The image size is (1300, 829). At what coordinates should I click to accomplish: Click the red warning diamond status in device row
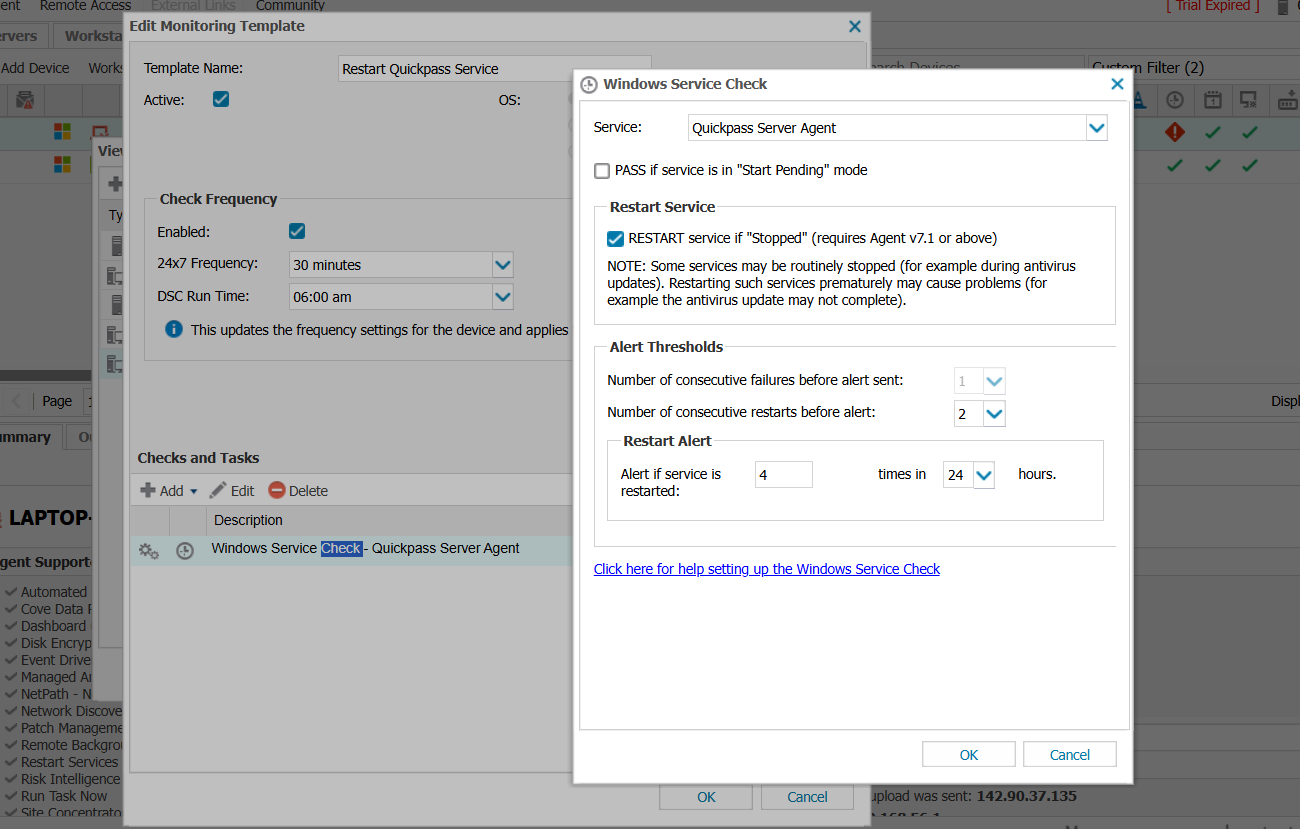click(x=1175, y=132)
